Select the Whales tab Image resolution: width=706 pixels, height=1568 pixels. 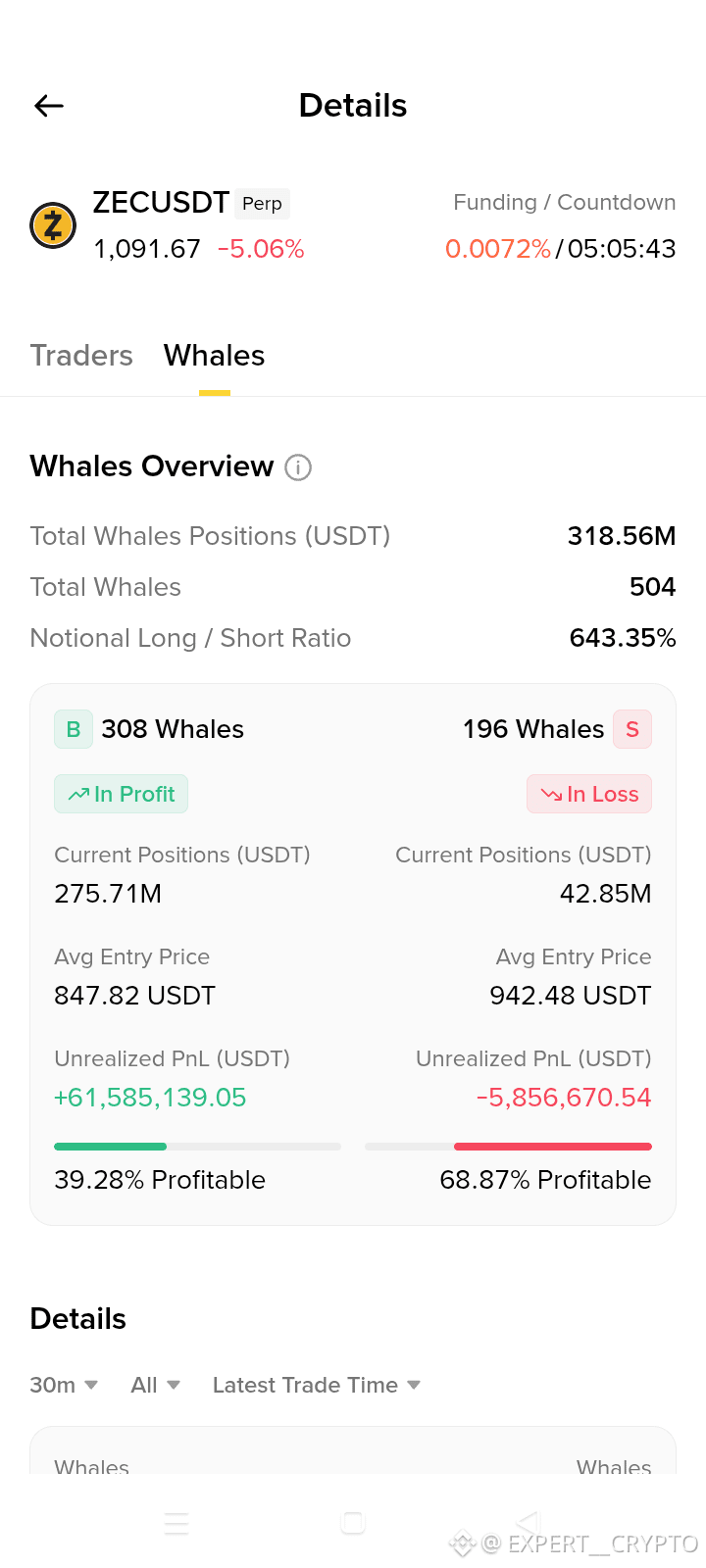point(215,356)
